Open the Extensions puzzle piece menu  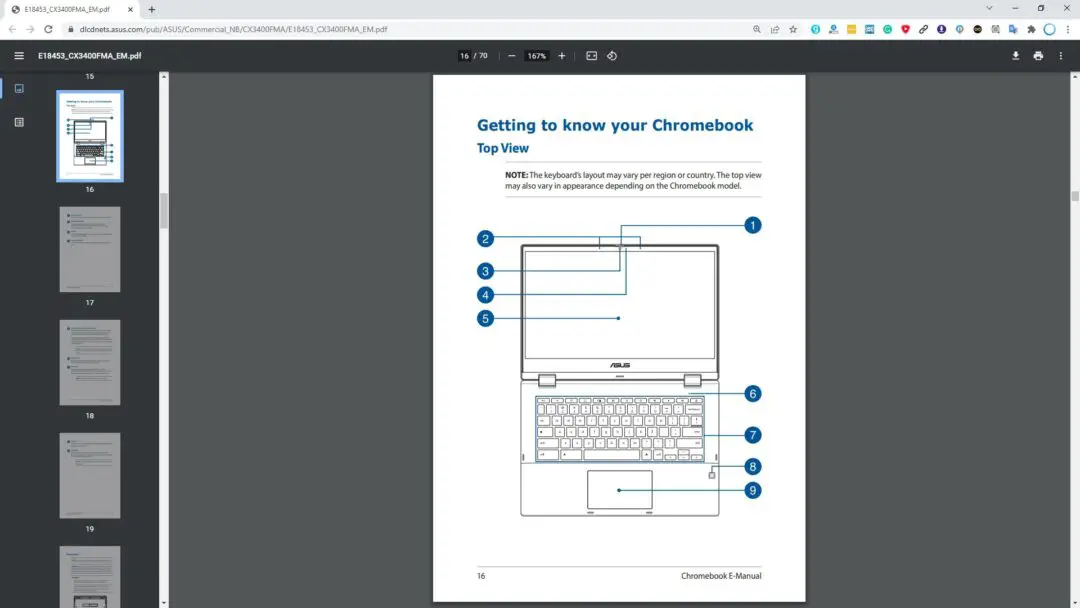pyautogui.click(x=1031, y=30)
